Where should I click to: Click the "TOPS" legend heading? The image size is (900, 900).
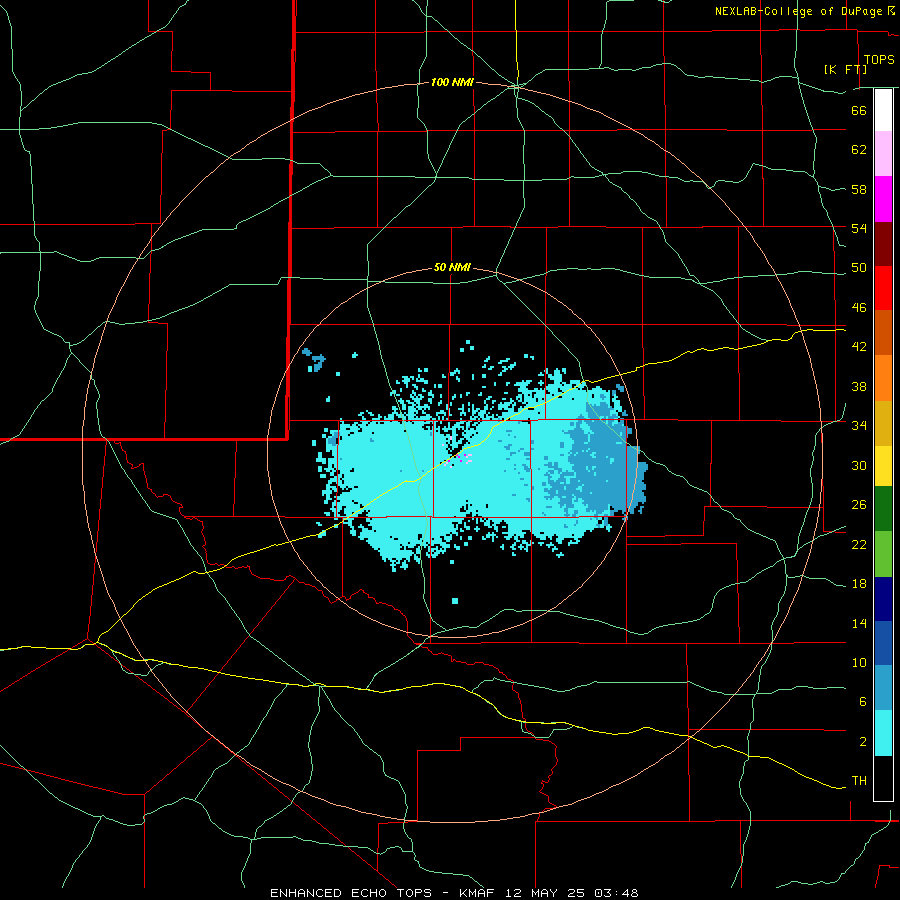click(879, 59)
